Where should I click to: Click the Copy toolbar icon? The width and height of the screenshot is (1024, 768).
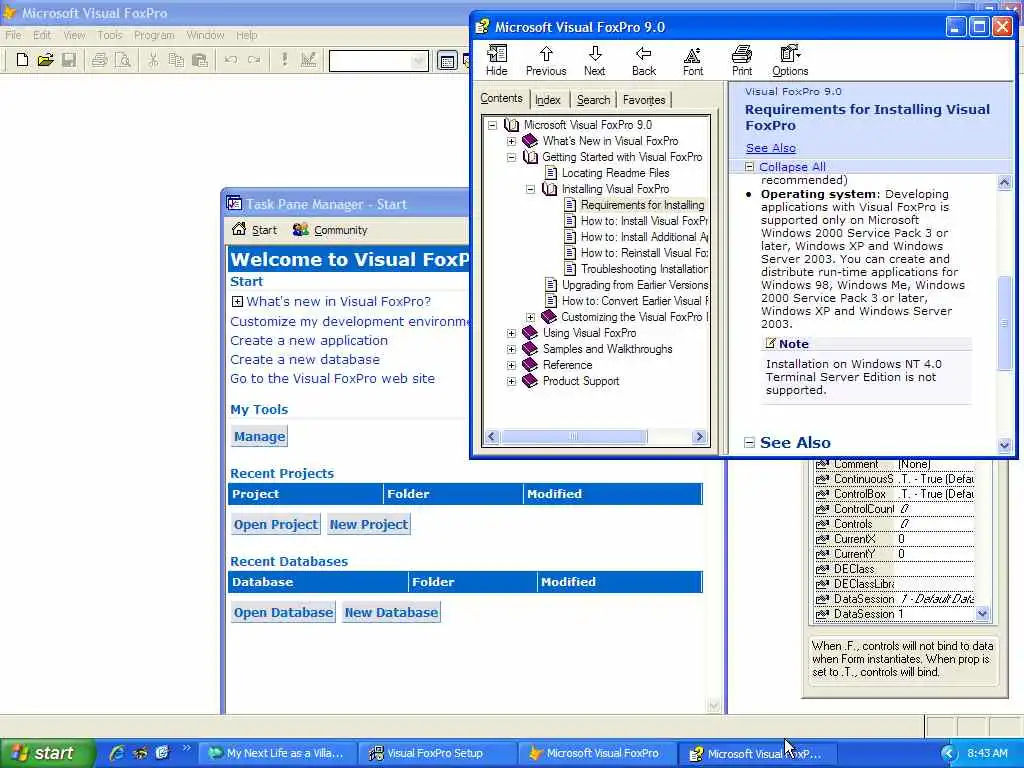coord(176,61)
